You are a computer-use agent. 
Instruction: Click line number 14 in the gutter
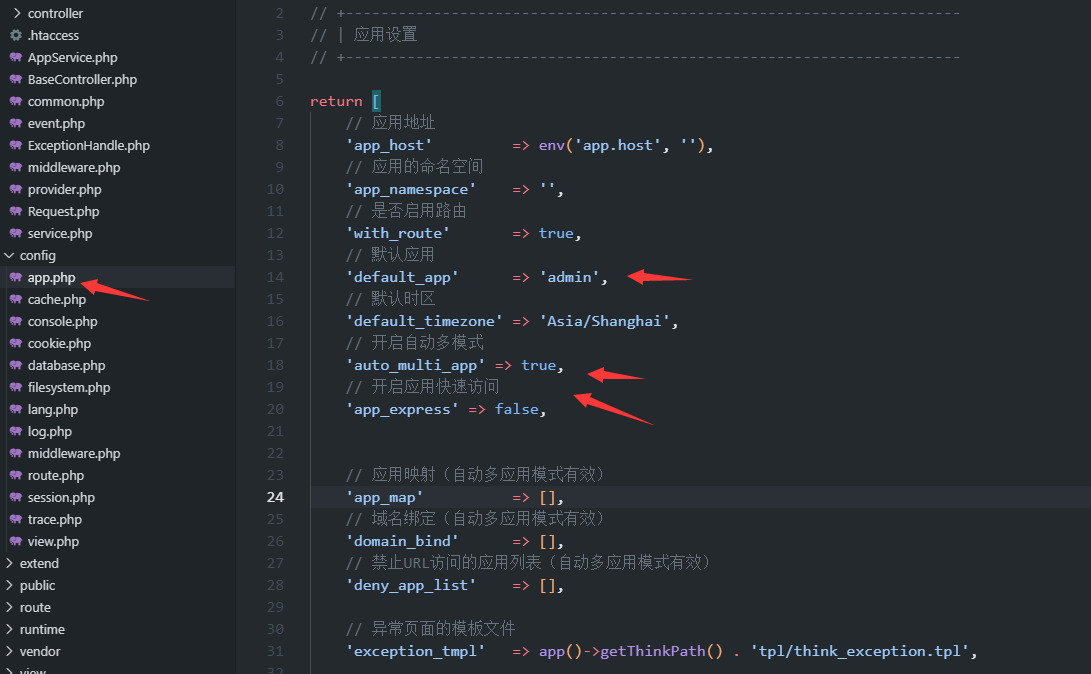(x=276, y=277)
